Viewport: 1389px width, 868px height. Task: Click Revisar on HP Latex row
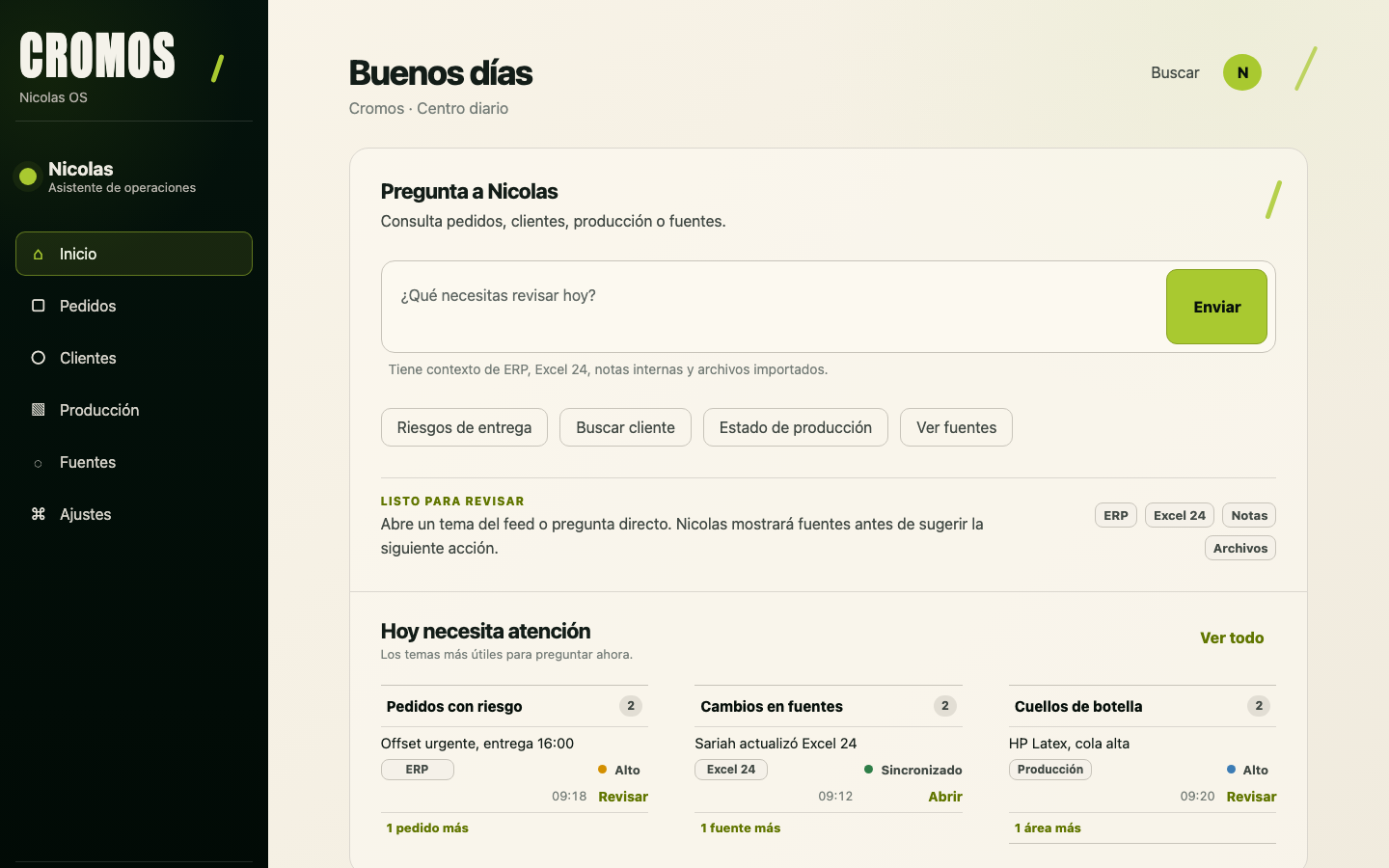[x=1251, y=797]
